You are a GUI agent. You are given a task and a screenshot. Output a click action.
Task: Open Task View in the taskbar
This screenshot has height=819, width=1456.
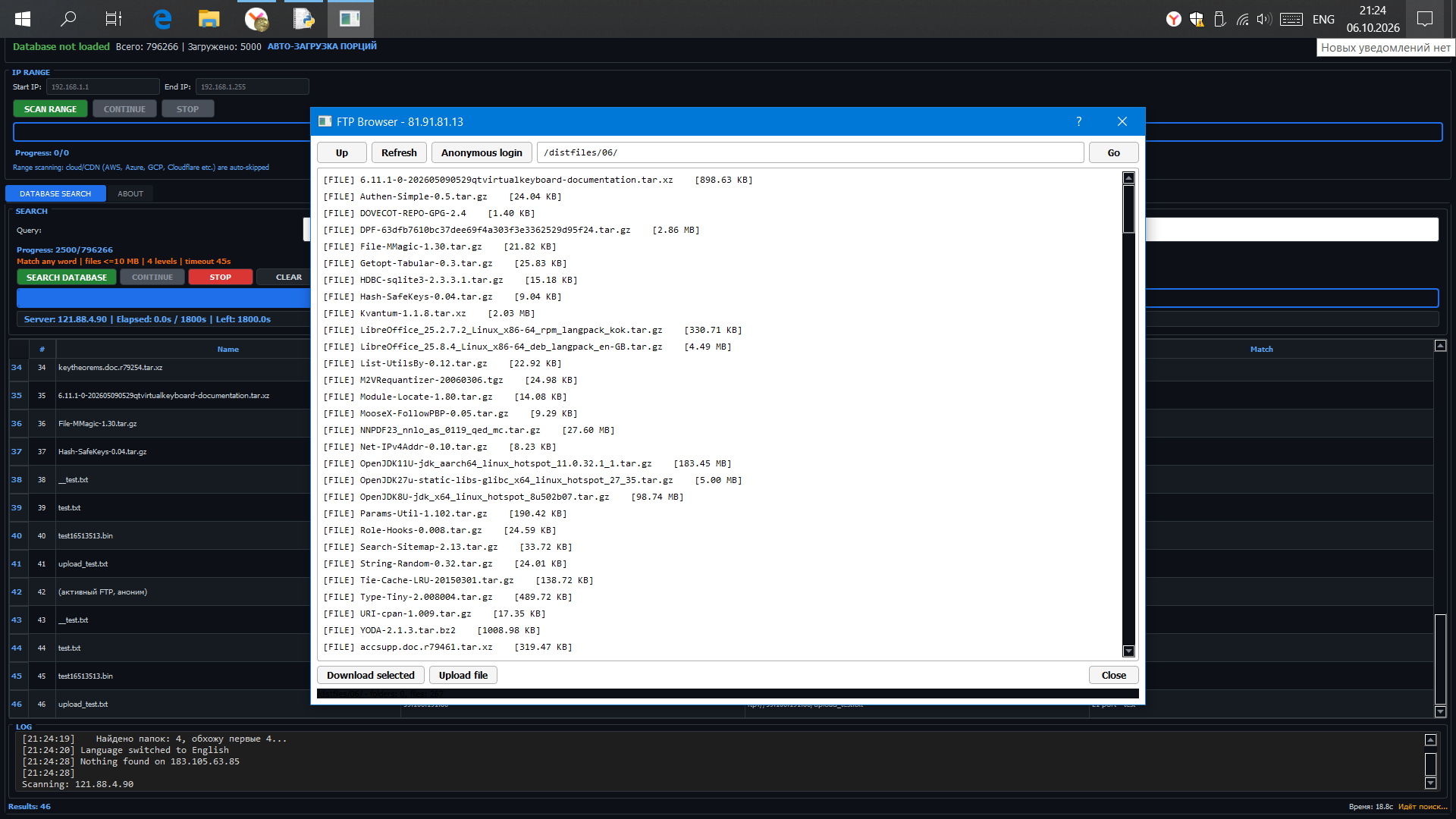click(x=114, y=19)
